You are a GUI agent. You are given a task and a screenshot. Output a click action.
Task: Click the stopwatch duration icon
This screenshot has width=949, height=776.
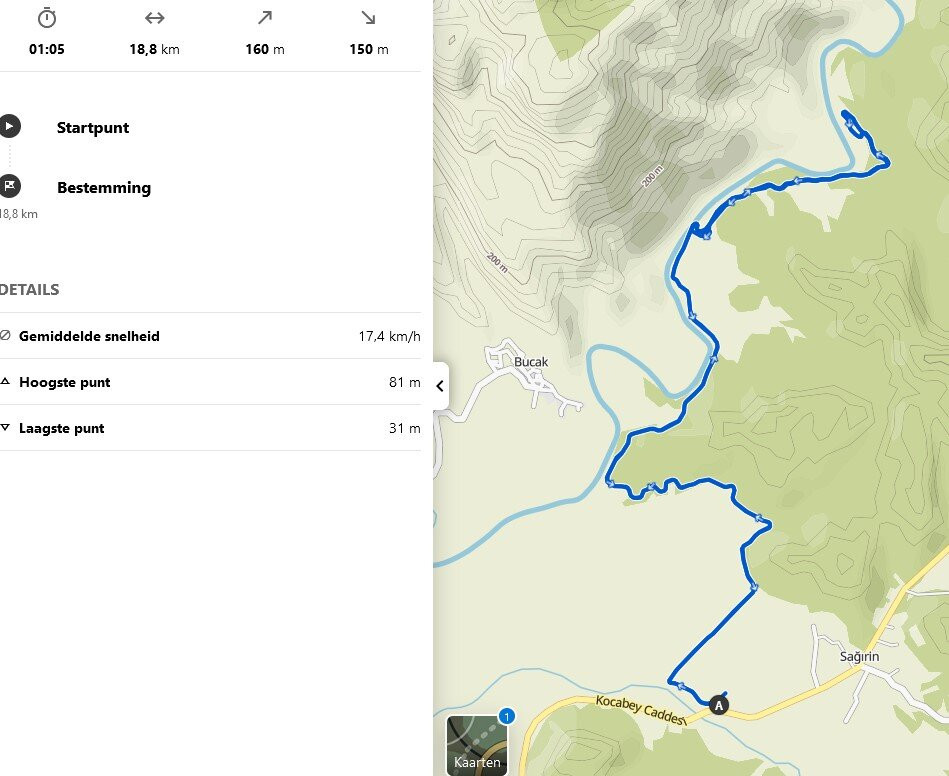(47, 18)
